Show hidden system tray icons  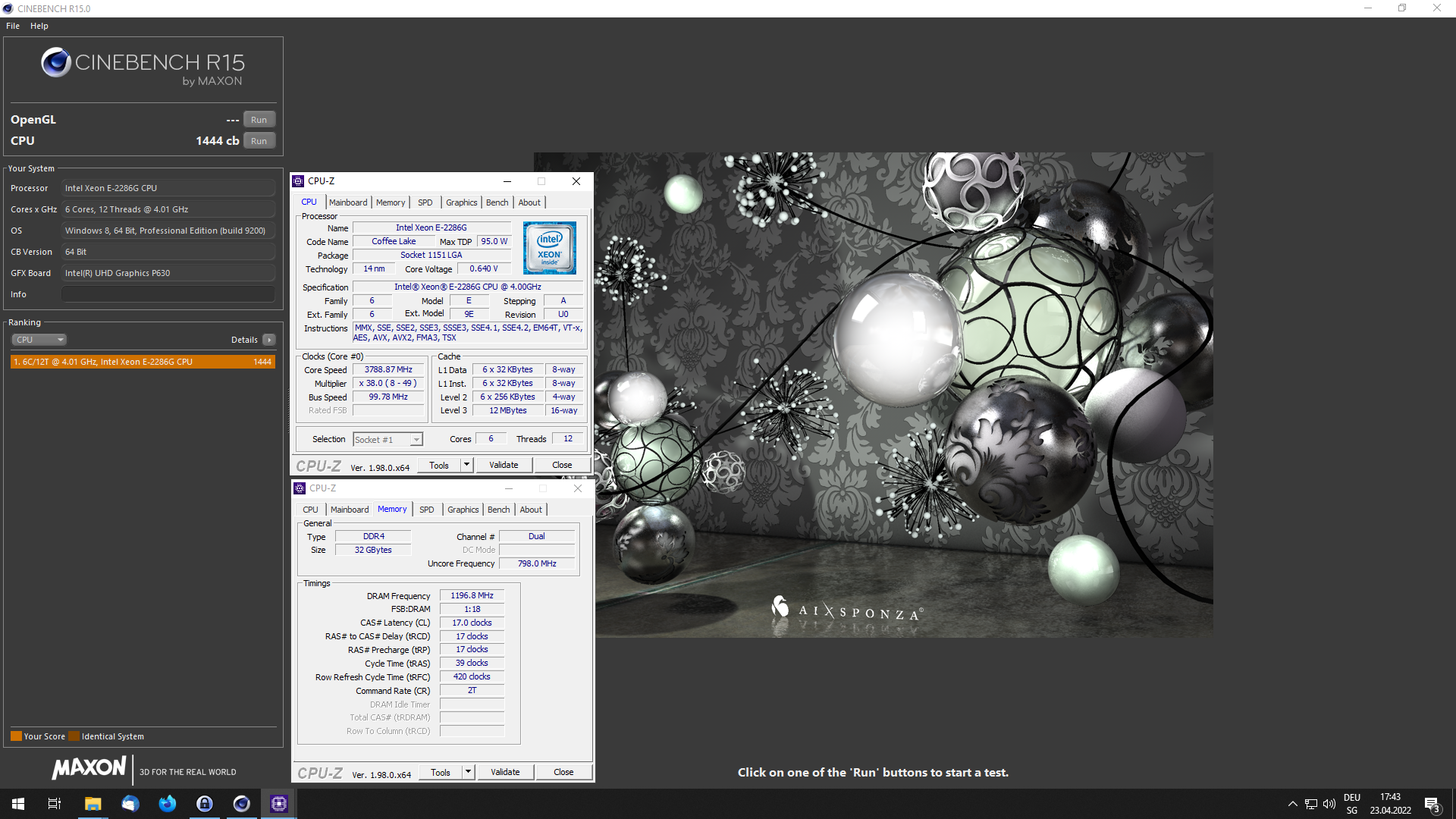pos(1292,804)
